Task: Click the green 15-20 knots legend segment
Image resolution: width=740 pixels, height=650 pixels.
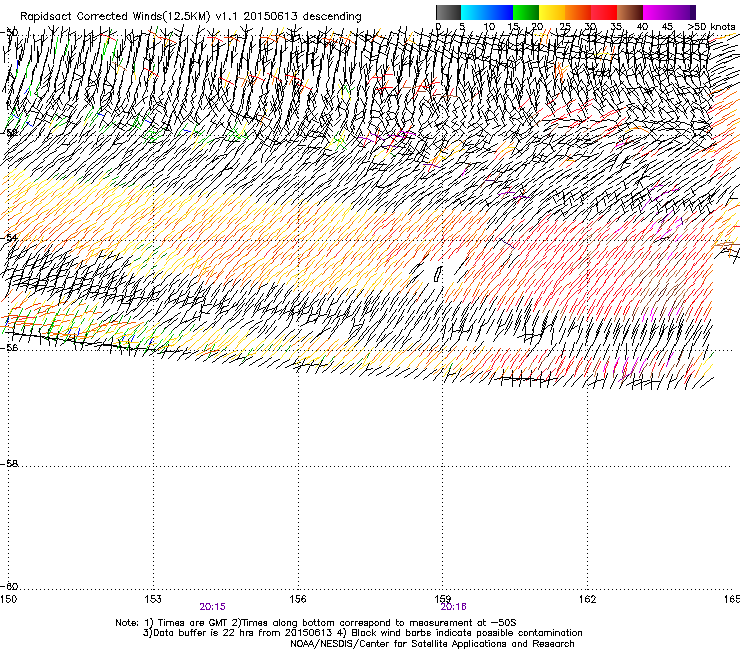Action: click(x=526, y=12)
